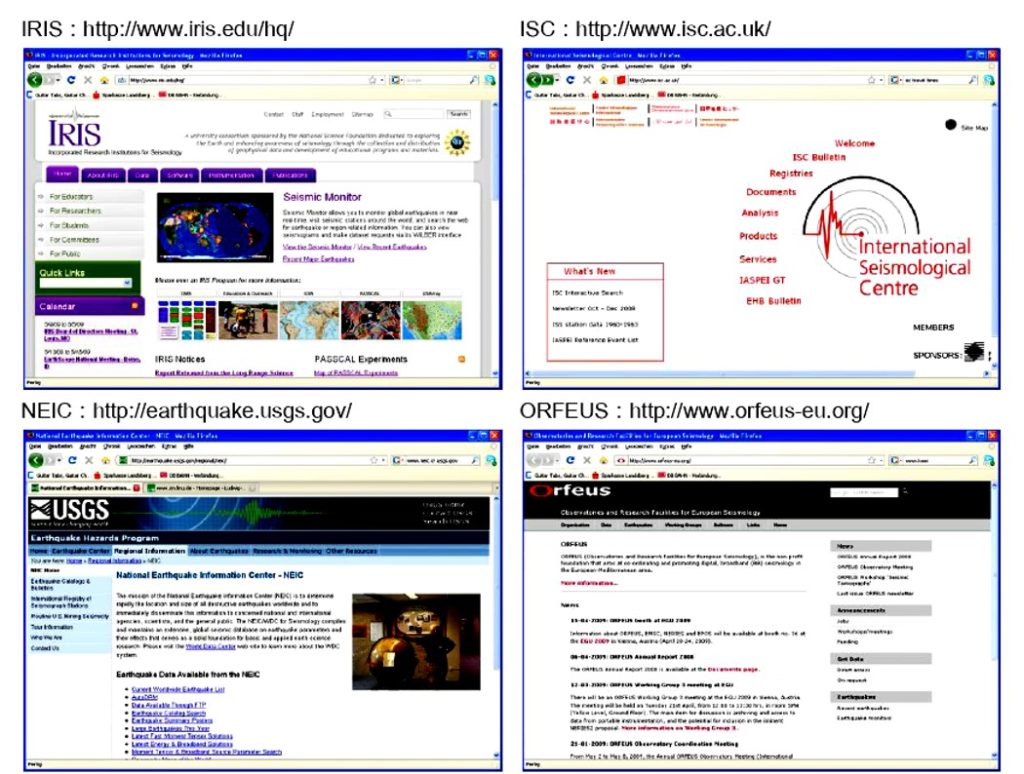
Task: Open ISC Bulletin link on the ISC page
Action: click(x=818, y=157)
